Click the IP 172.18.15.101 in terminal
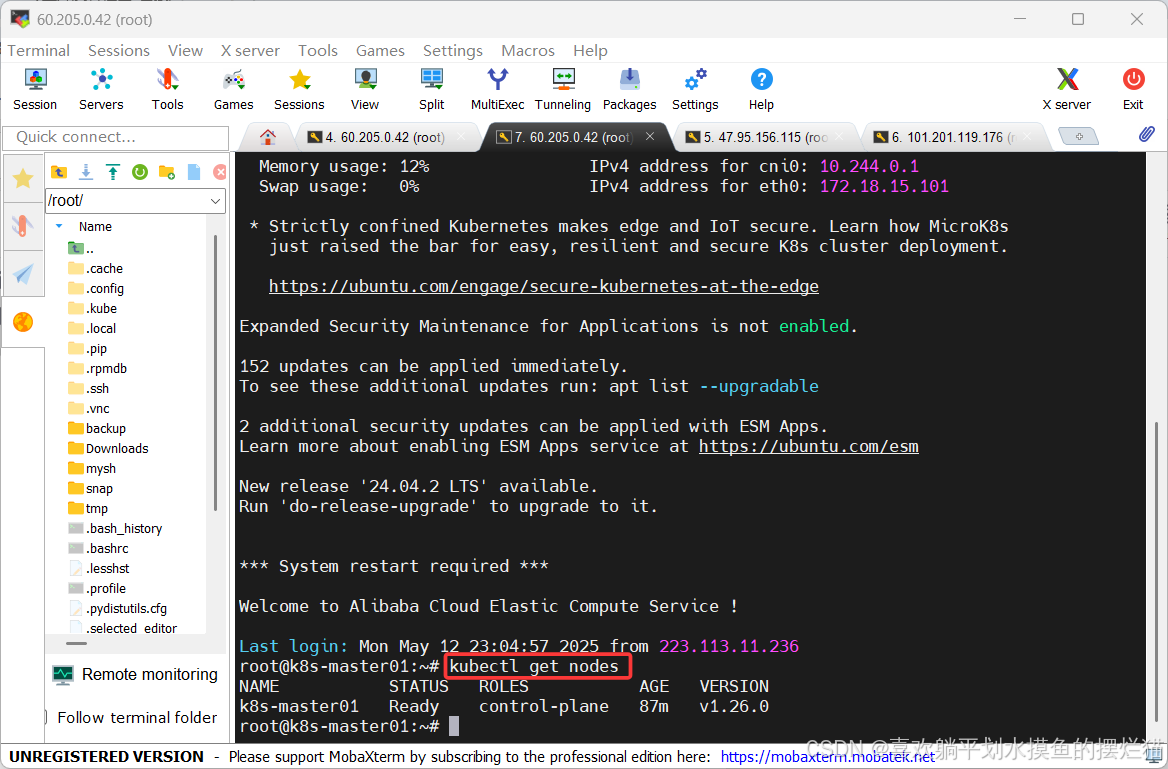This screenshot has height=769, width=1168. 884,186
